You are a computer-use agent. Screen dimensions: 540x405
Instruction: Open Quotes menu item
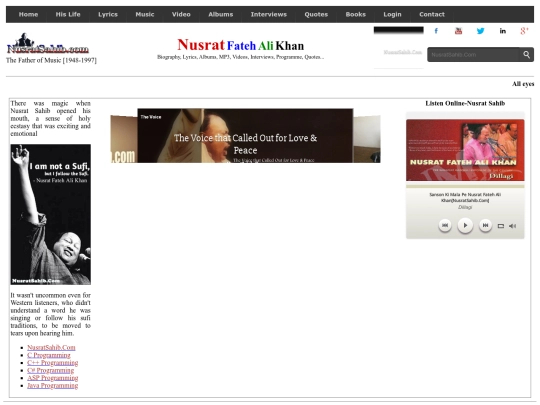click(316, 14)
